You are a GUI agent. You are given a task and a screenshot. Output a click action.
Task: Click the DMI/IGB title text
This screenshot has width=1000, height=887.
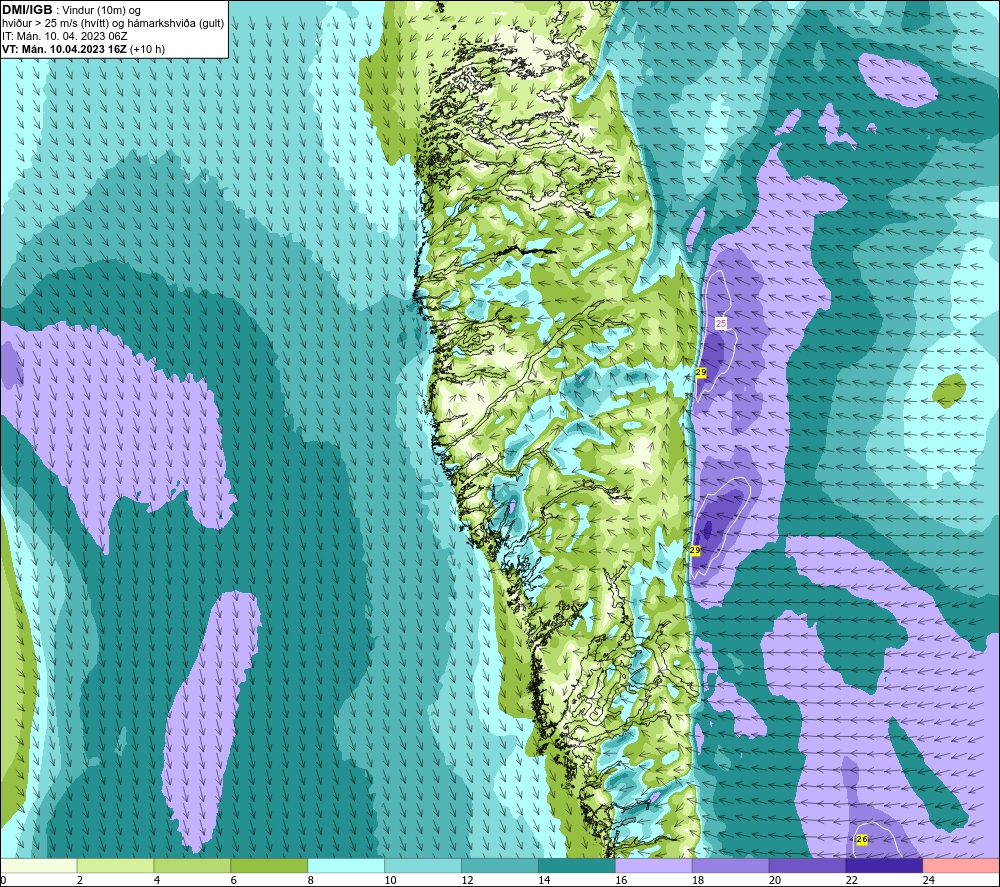point(27,10)
